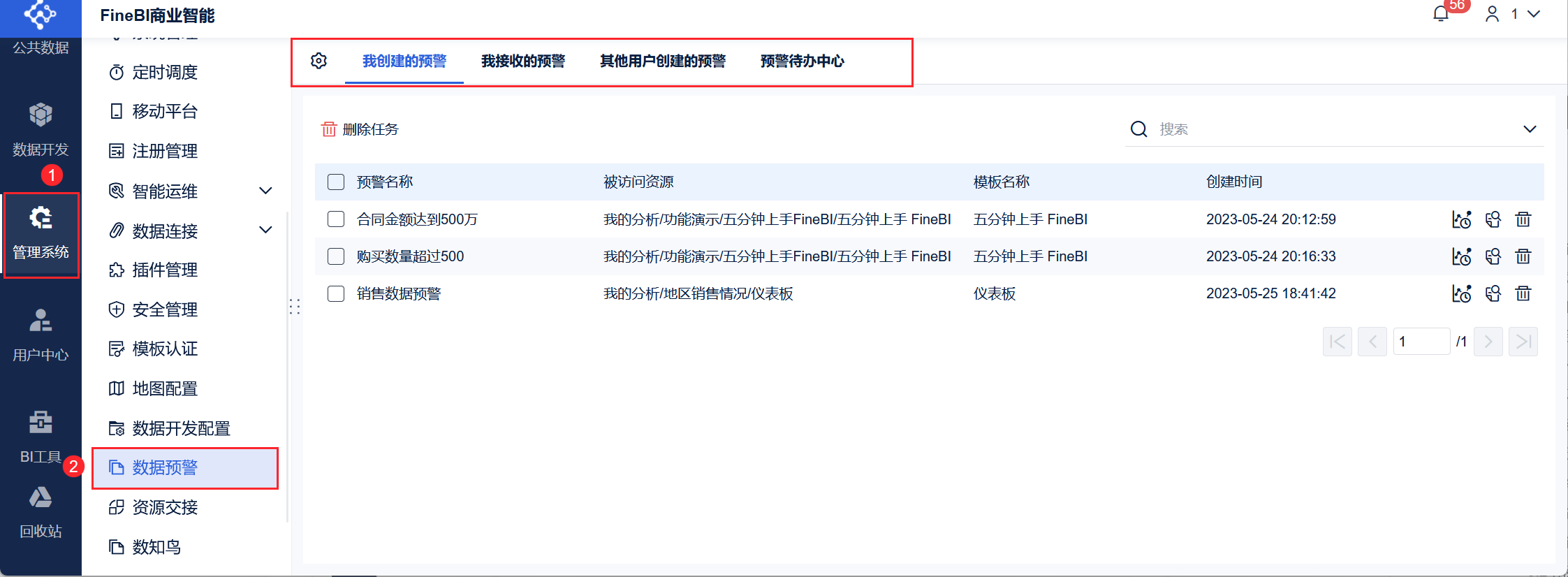Screen dimensions: 1568x577
Task: Open 用户中心 in the left navigation
Action: [x=41, y=335]
